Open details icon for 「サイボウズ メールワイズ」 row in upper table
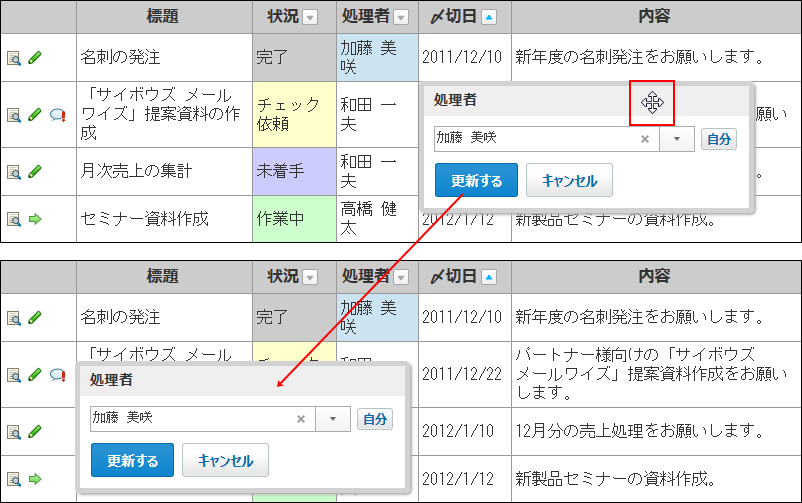 (14, 115)
